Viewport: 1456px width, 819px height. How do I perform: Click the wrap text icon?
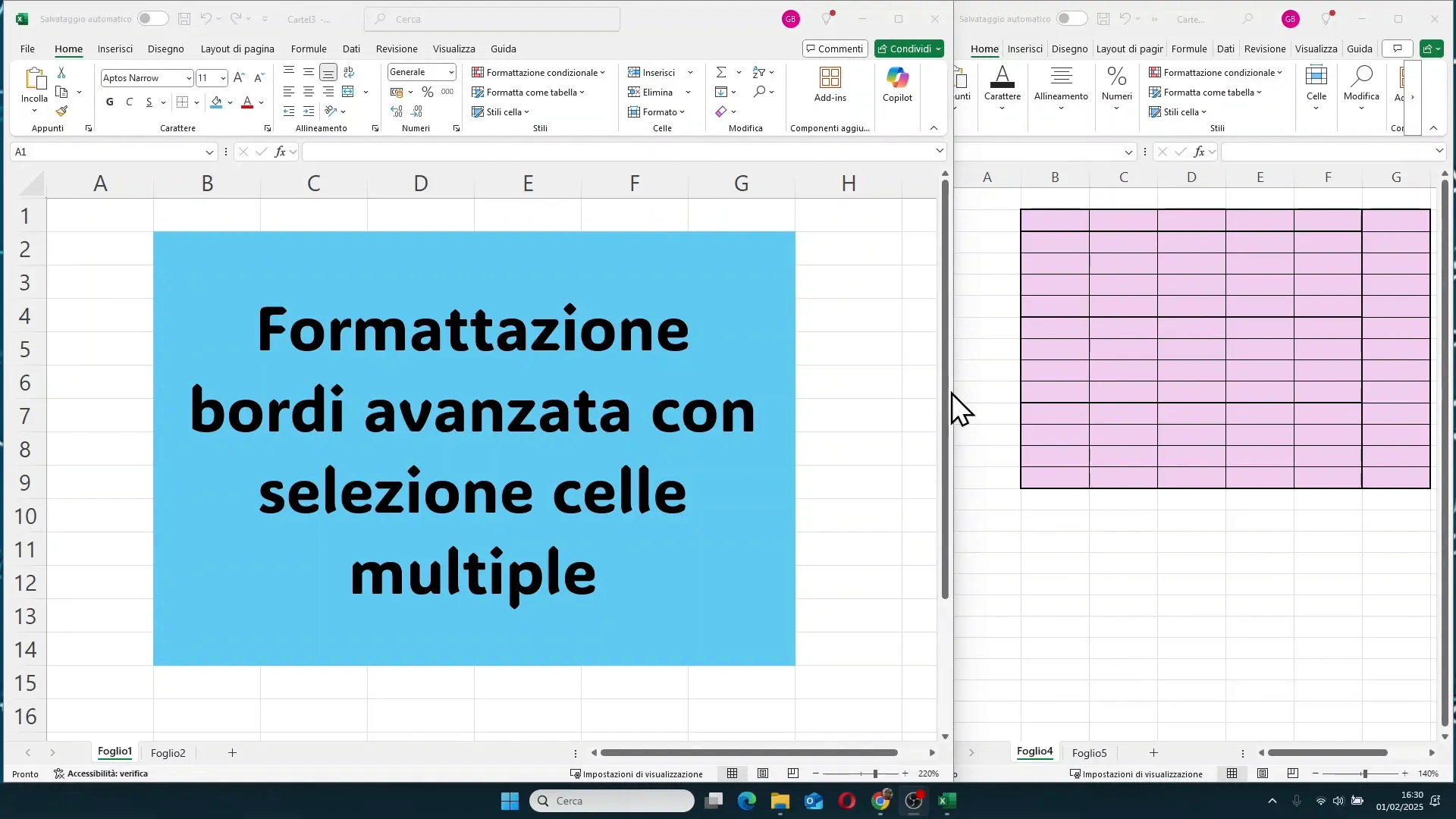[349, 72]
